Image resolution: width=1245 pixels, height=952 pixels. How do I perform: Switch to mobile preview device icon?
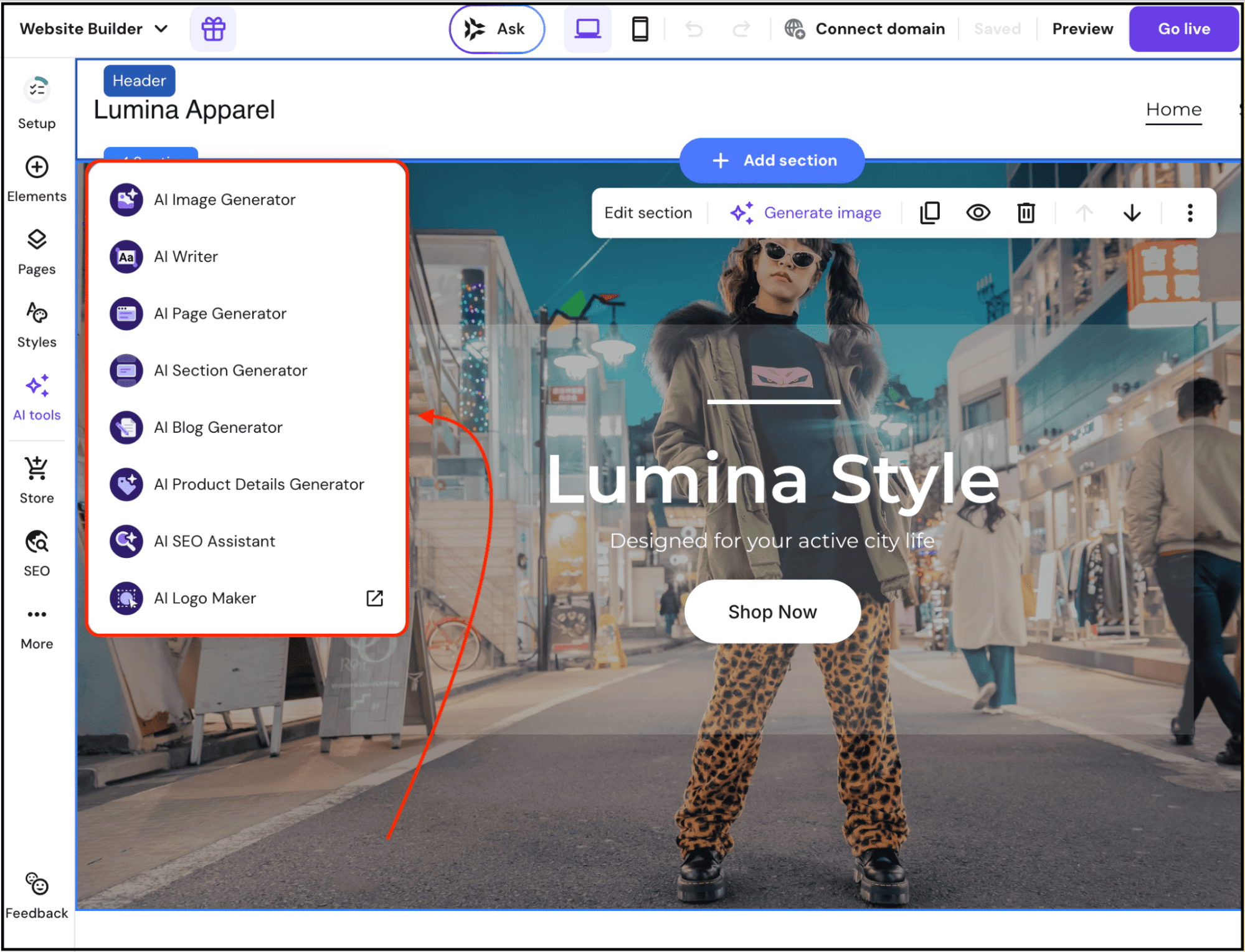point(640,29)
